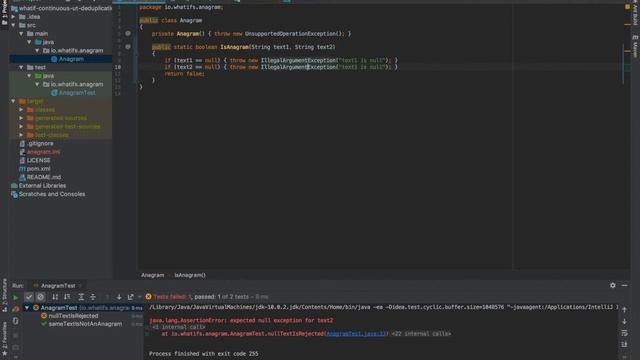Sort test results by duration
The height and width of the screenshot is (360, 640).
(67, 297)
